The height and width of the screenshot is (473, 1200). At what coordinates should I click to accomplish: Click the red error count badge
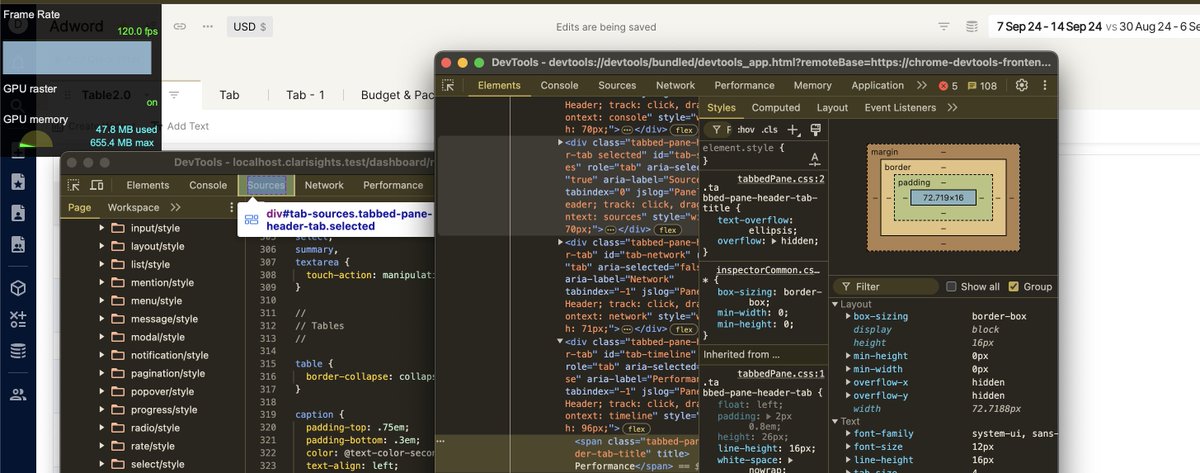point(948,86)
